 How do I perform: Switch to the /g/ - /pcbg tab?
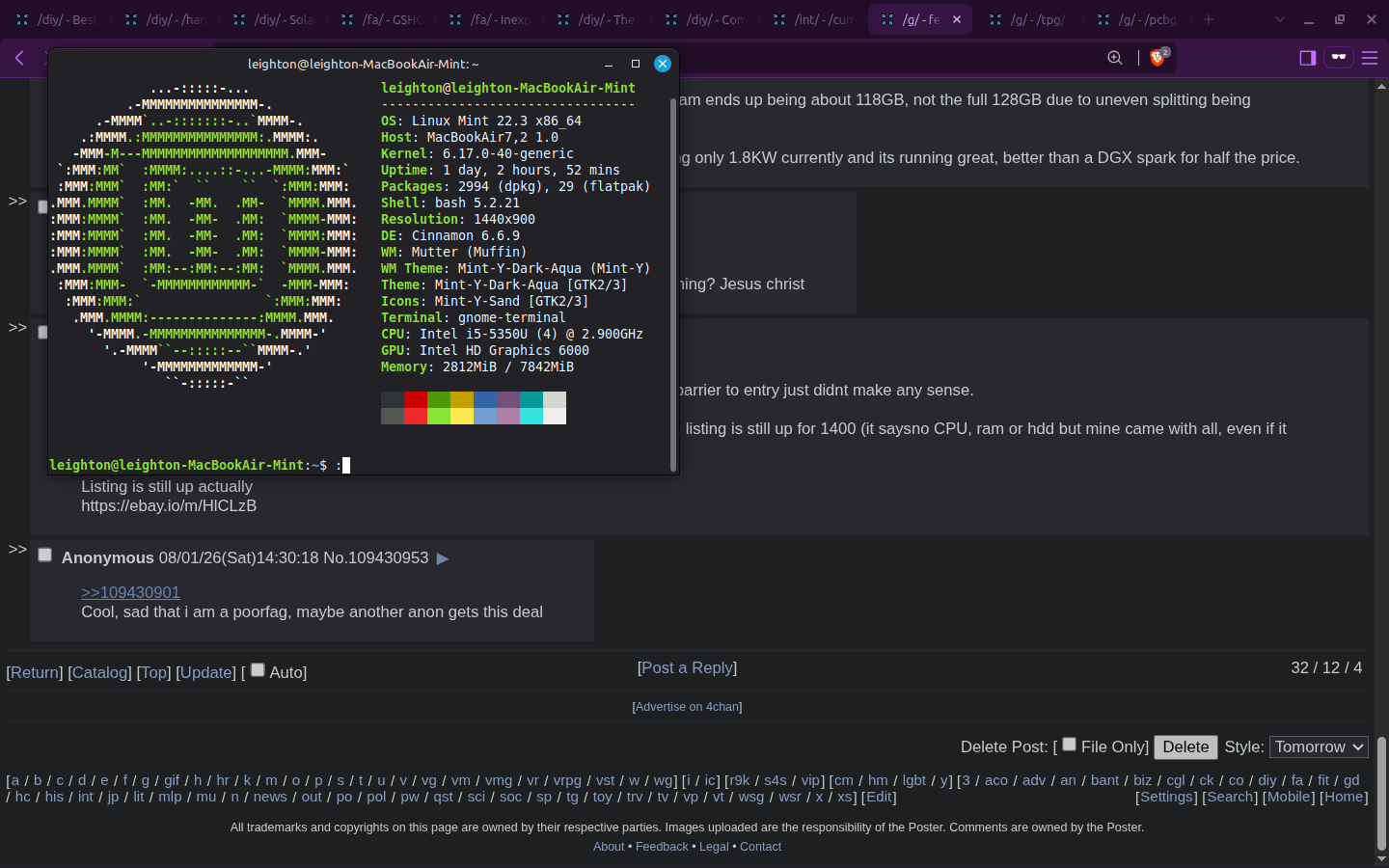coord(1138,19)
